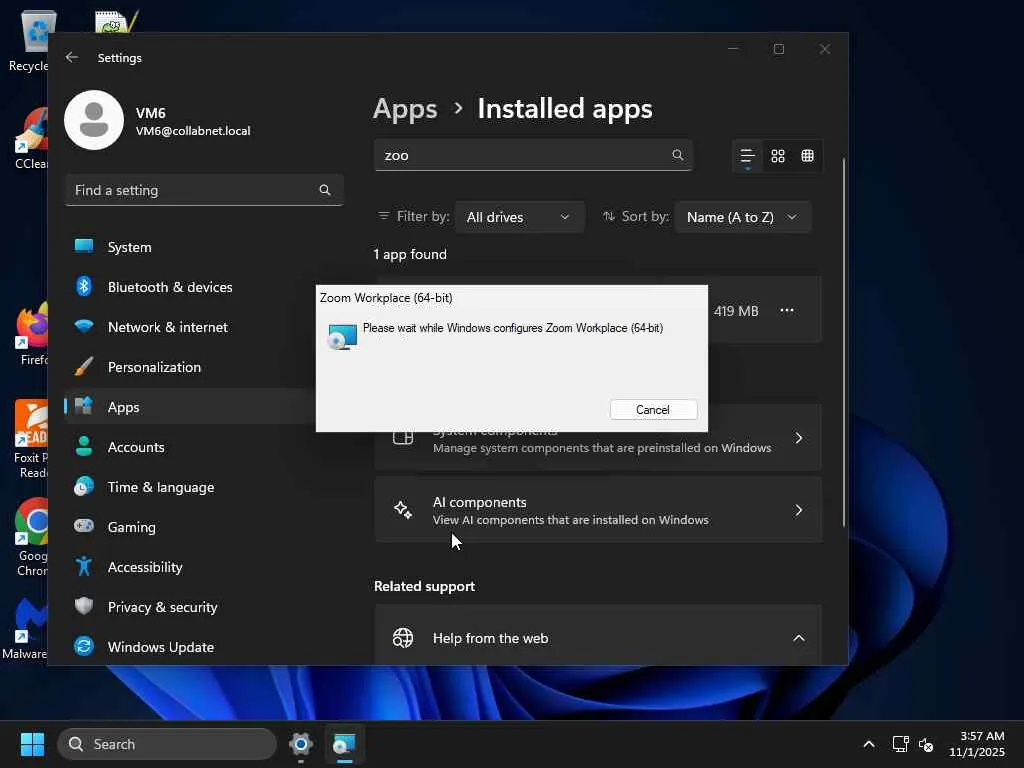Click the Help from the web globe icon
This screenshot has height=768, width=1024.
(403, 637)
